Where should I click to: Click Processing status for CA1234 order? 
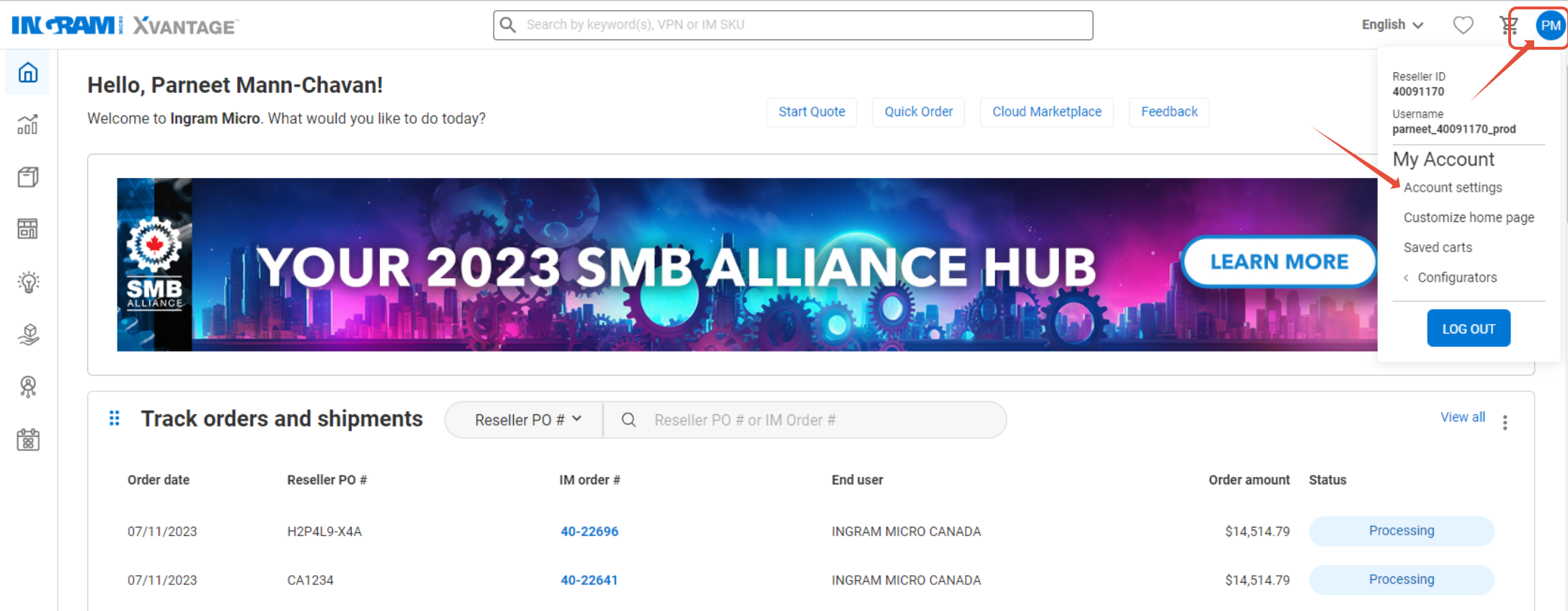click(x=1401, y=580)
